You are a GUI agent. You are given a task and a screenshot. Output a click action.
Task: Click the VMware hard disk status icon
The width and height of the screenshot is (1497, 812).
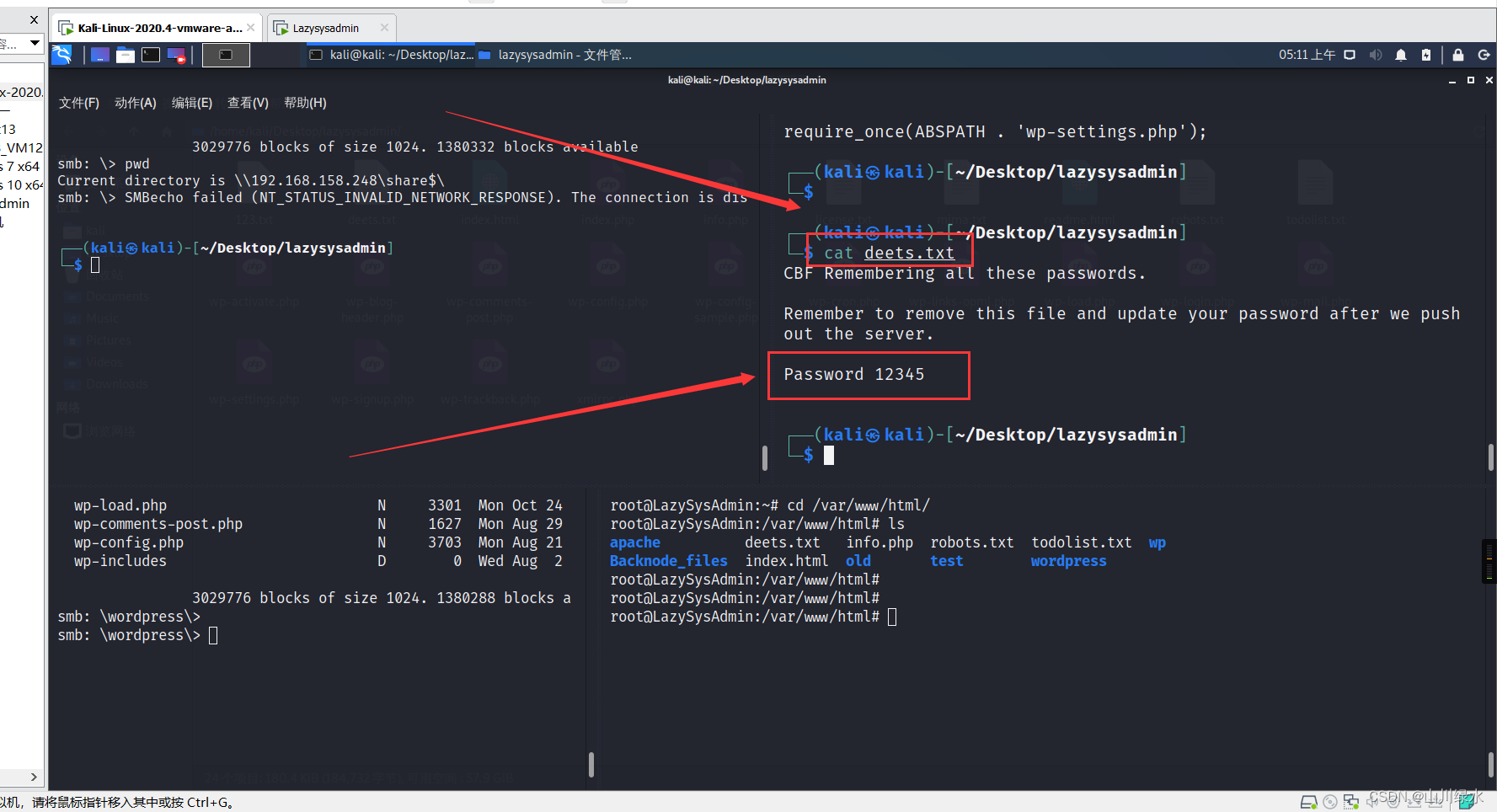coord(1308,802)
